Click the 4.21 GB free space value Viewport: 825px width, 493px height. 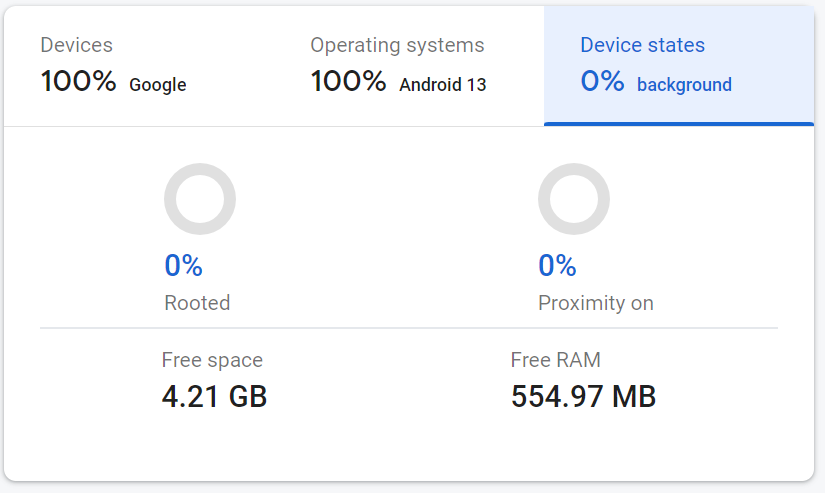pyautogui.click(x=214, y=397)
